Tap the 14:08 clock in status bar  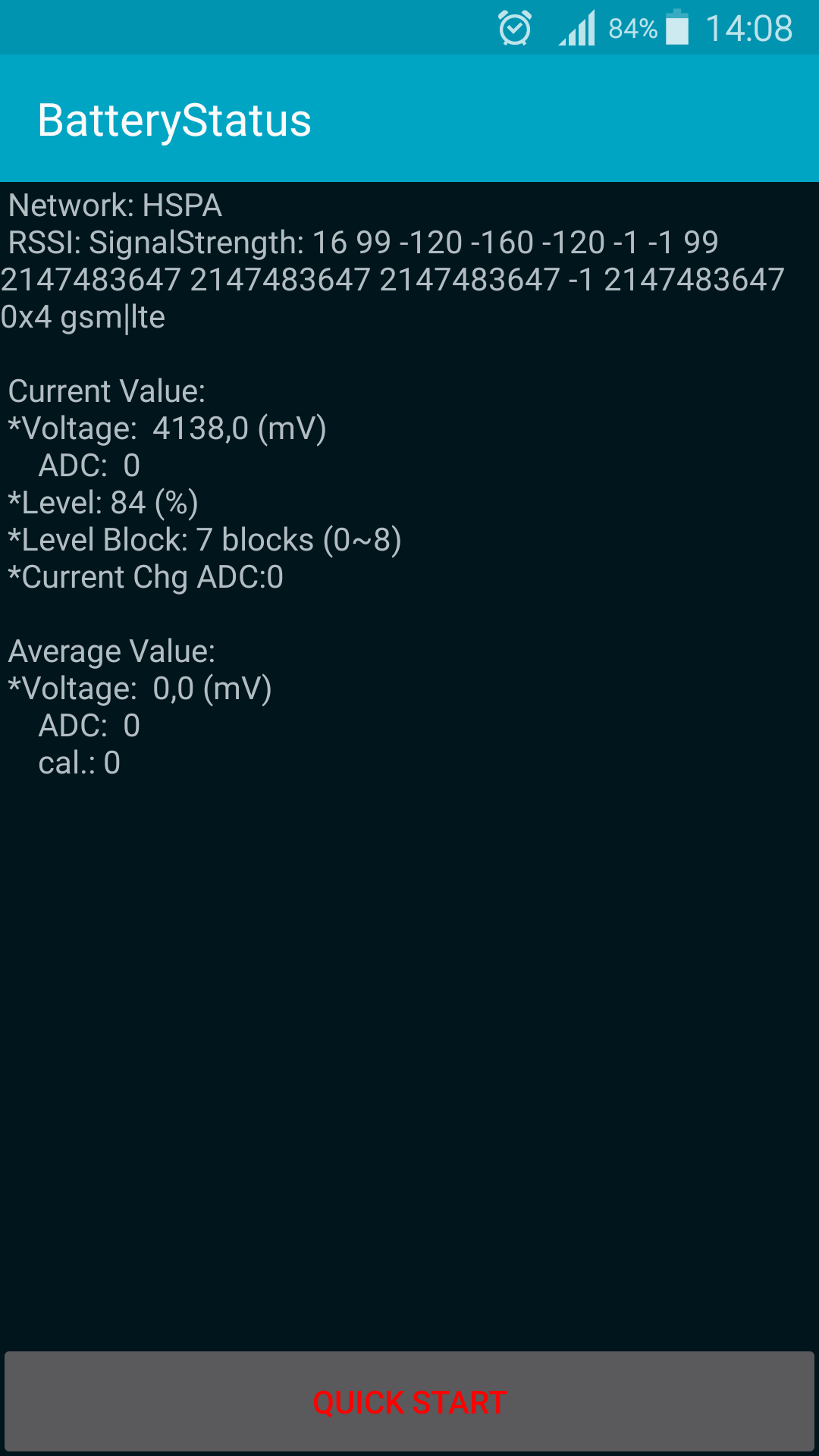(x=749, y=29)
